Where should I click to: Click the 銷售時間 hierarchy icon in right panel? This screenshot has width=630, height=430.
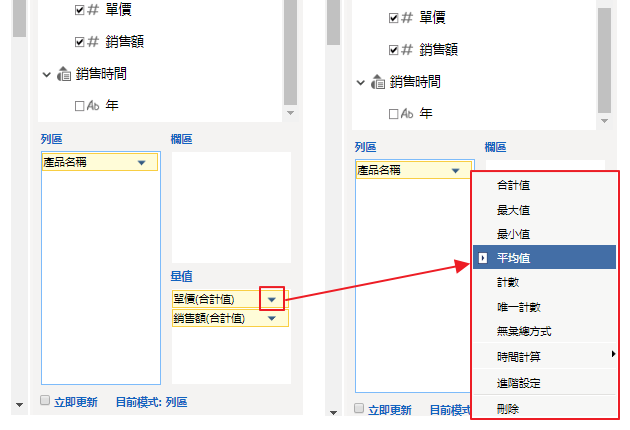point(379,82)
